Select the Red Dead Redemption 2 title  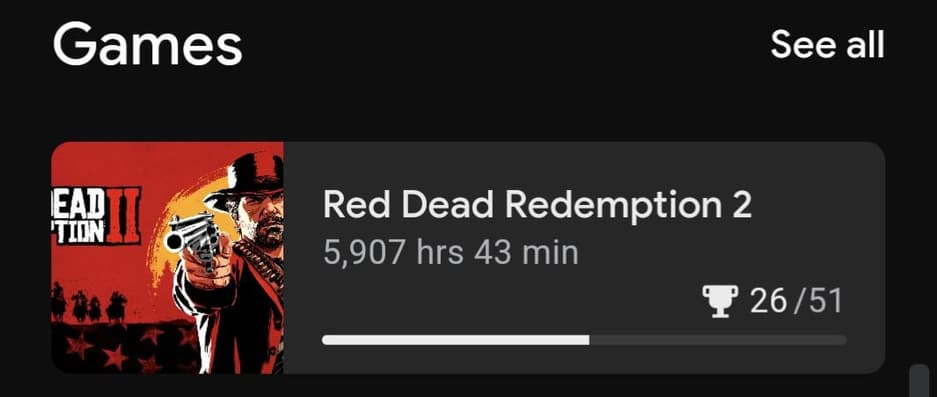(x=537, y=205)
